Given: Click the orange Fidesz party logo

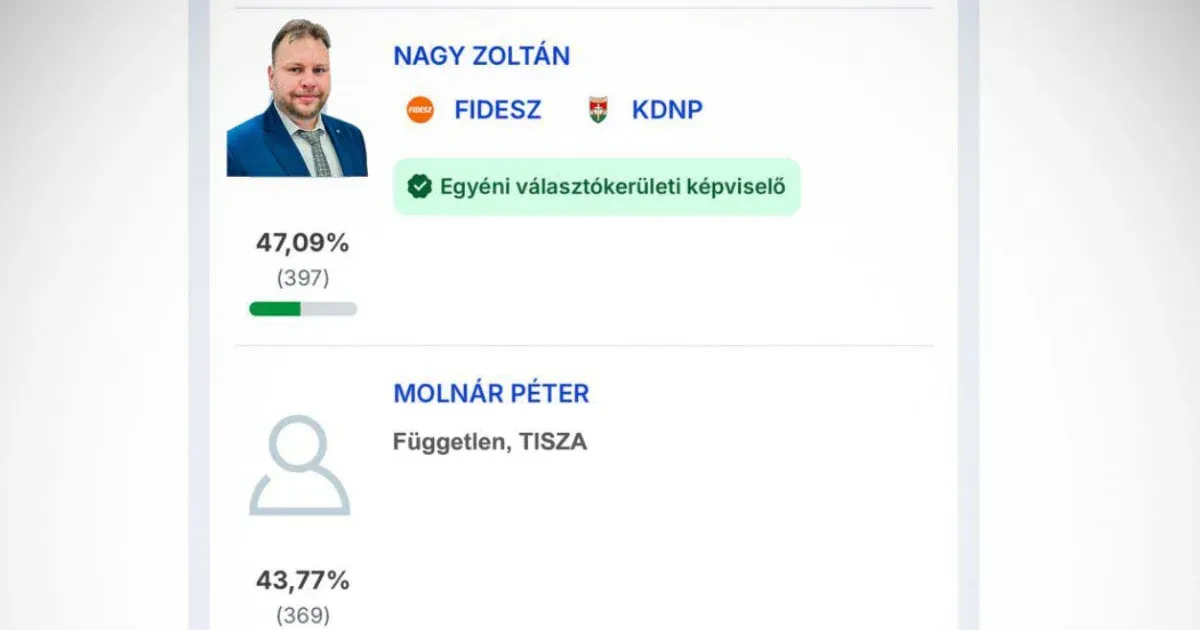Looking at the screenshot, I should 420,110.
